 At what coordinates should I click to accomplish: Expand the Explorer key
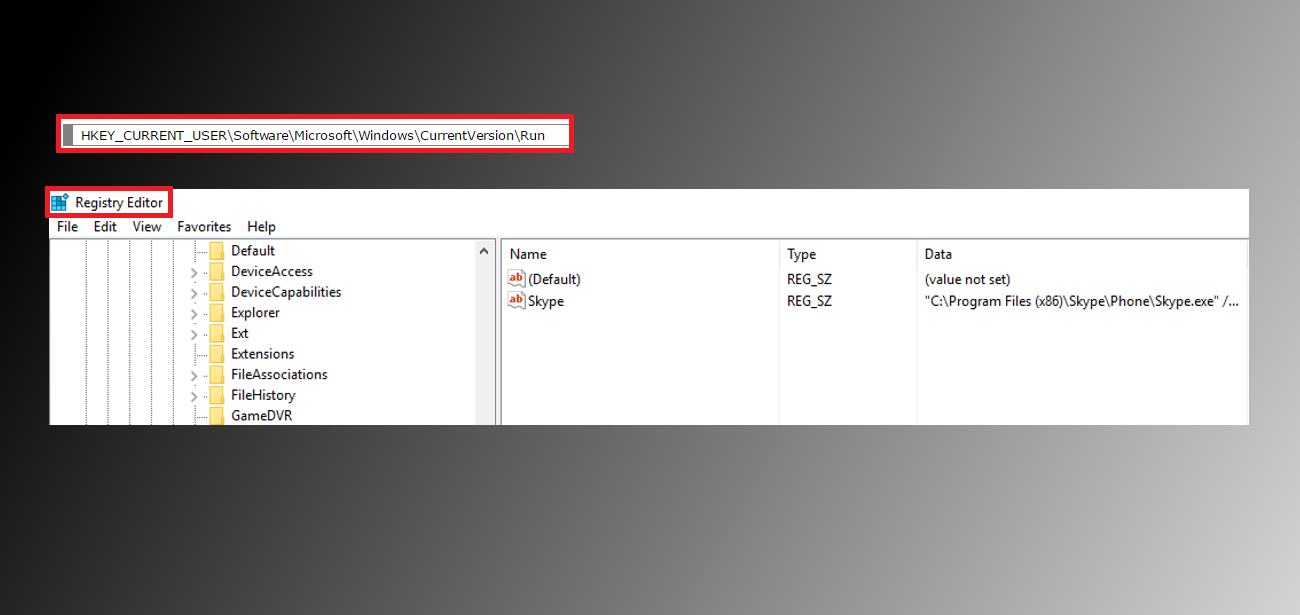[194, 313]
